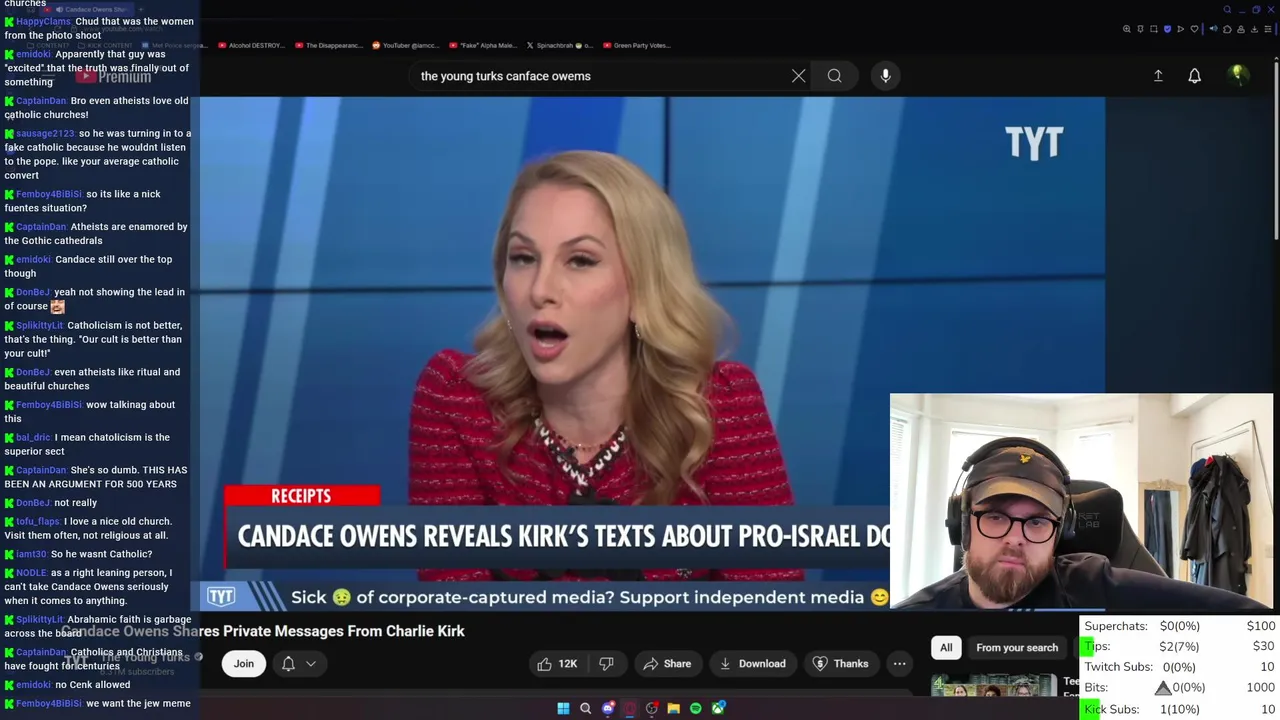Send a Thanks to the channel
1280x720 pixels.
[x=840, y=664]
